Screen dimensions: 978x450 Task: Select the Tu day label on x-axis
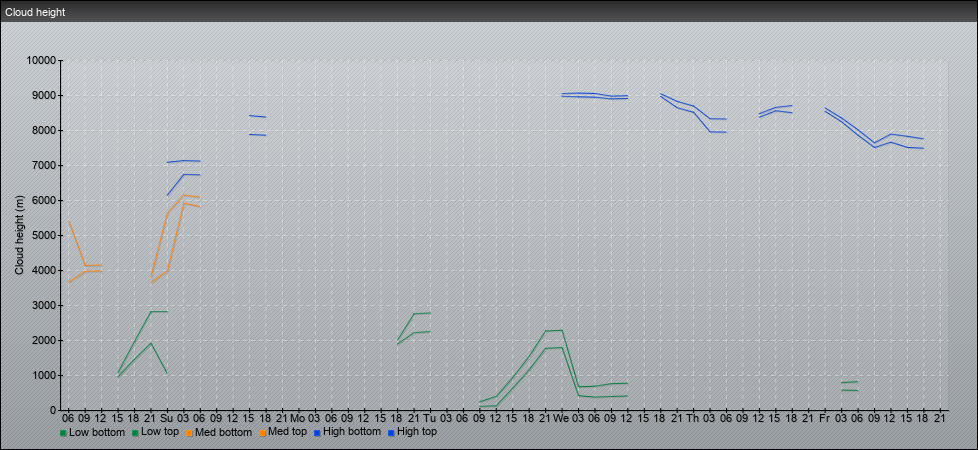tap(430, 418)
